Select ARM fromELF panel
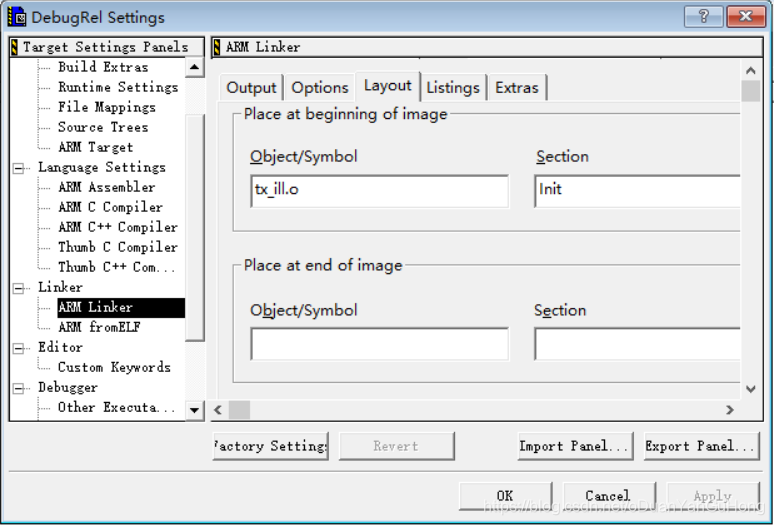Screen dimensions: 774x525 (99, 327)
